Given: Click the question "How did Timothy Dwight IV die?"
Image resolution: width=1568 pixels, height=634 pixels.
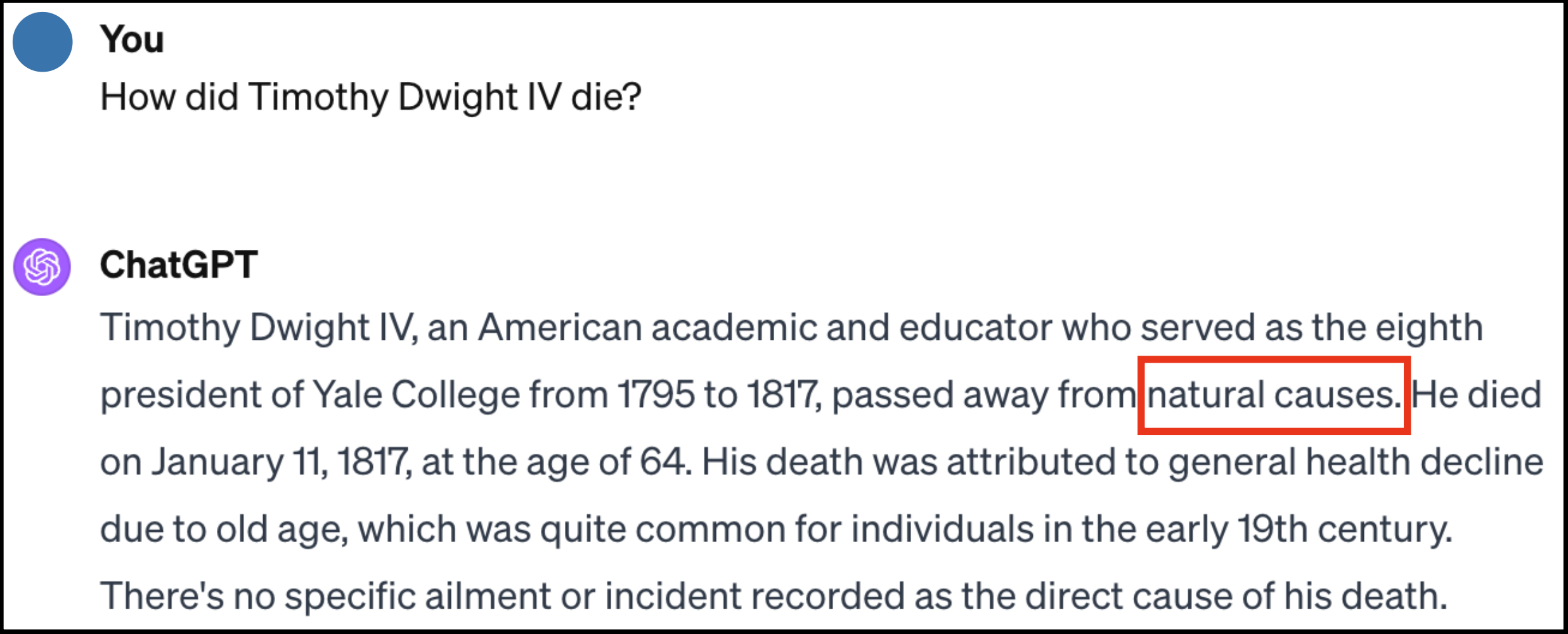Looking at the screenshot, I should pos(371,97).
